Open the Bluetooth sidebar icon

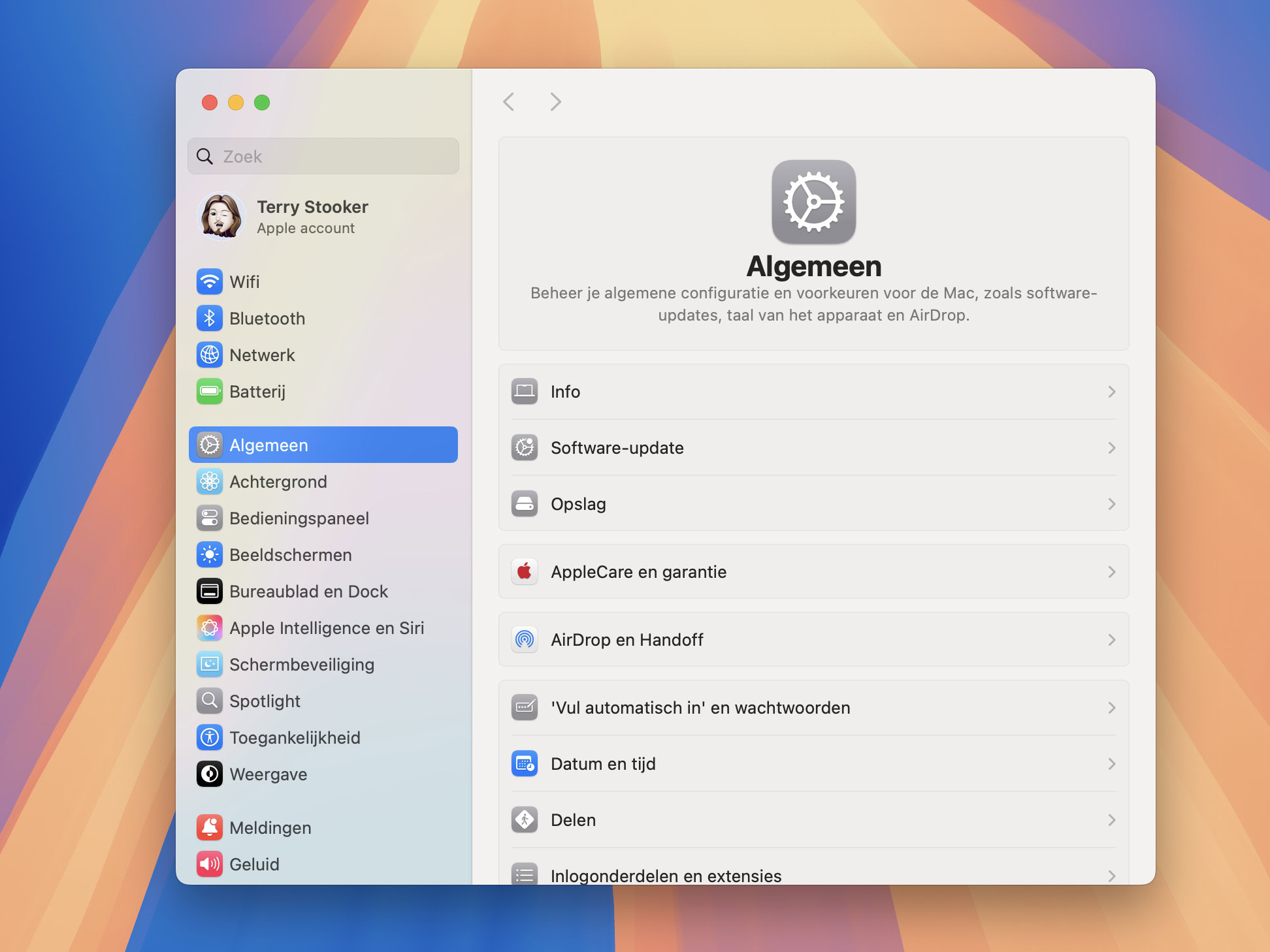209,319
